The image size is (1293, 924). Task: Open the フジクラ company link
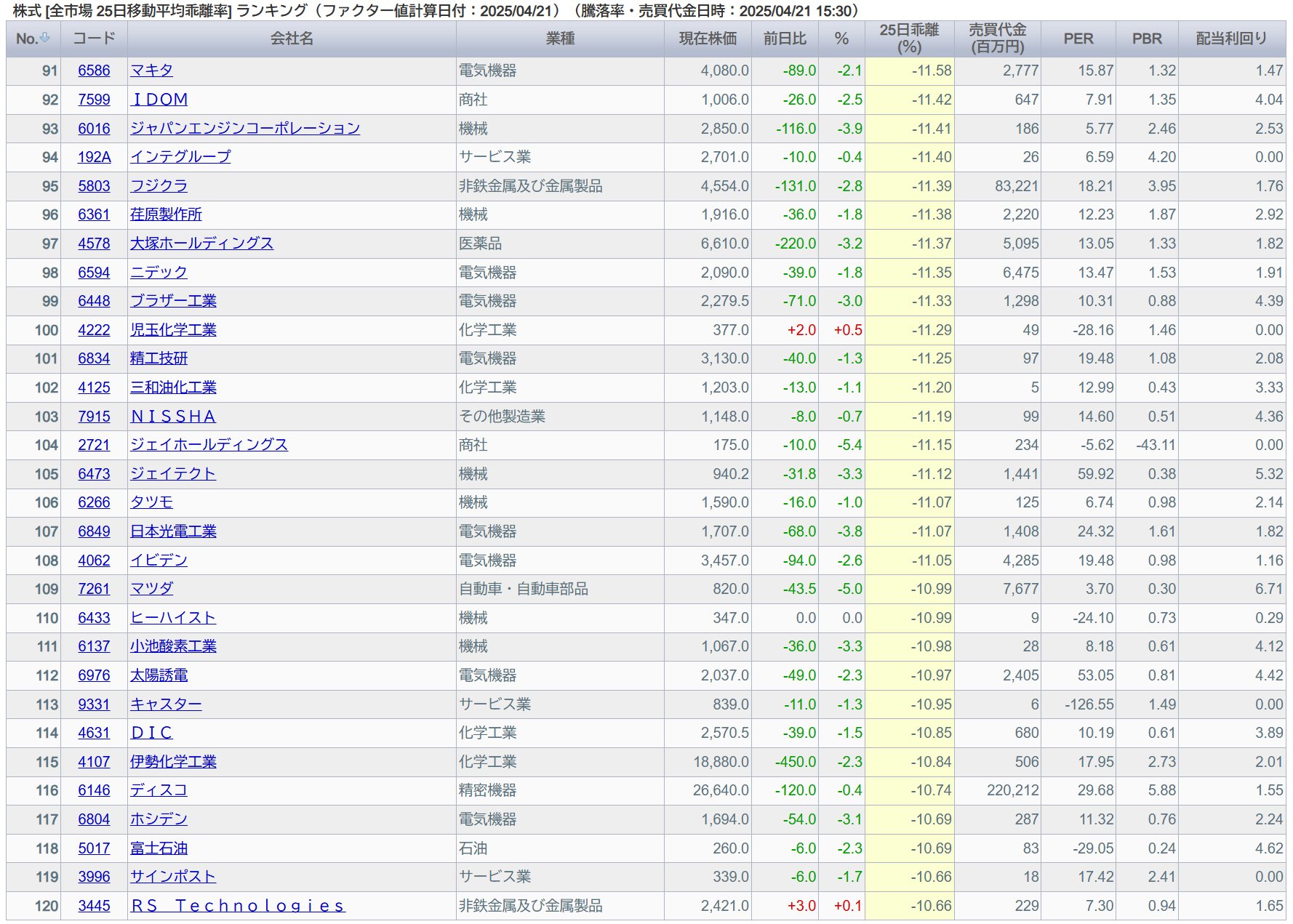(159, 186)
